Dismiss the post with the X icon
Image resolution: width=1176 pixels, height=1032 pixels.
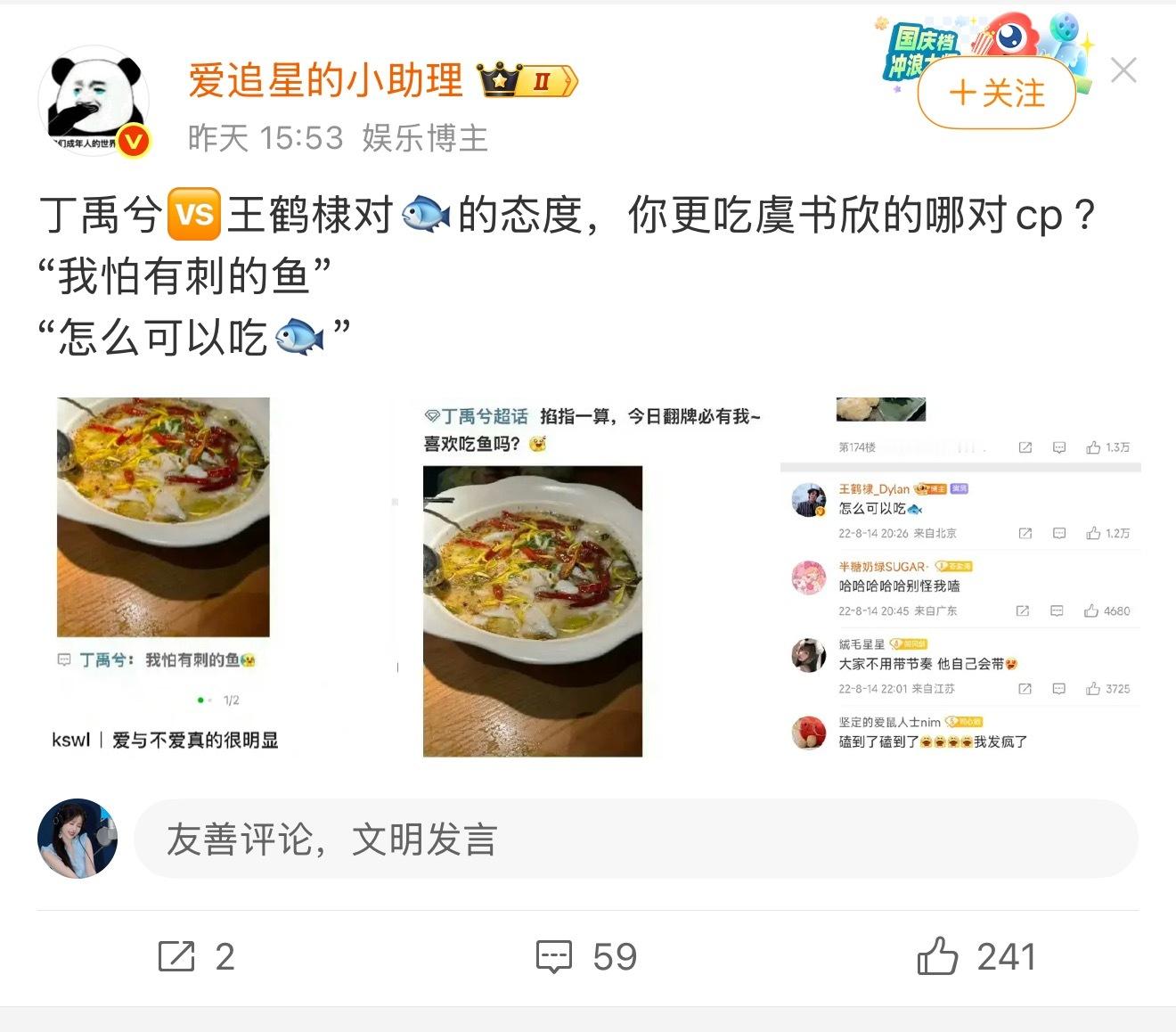point(1123,70)
